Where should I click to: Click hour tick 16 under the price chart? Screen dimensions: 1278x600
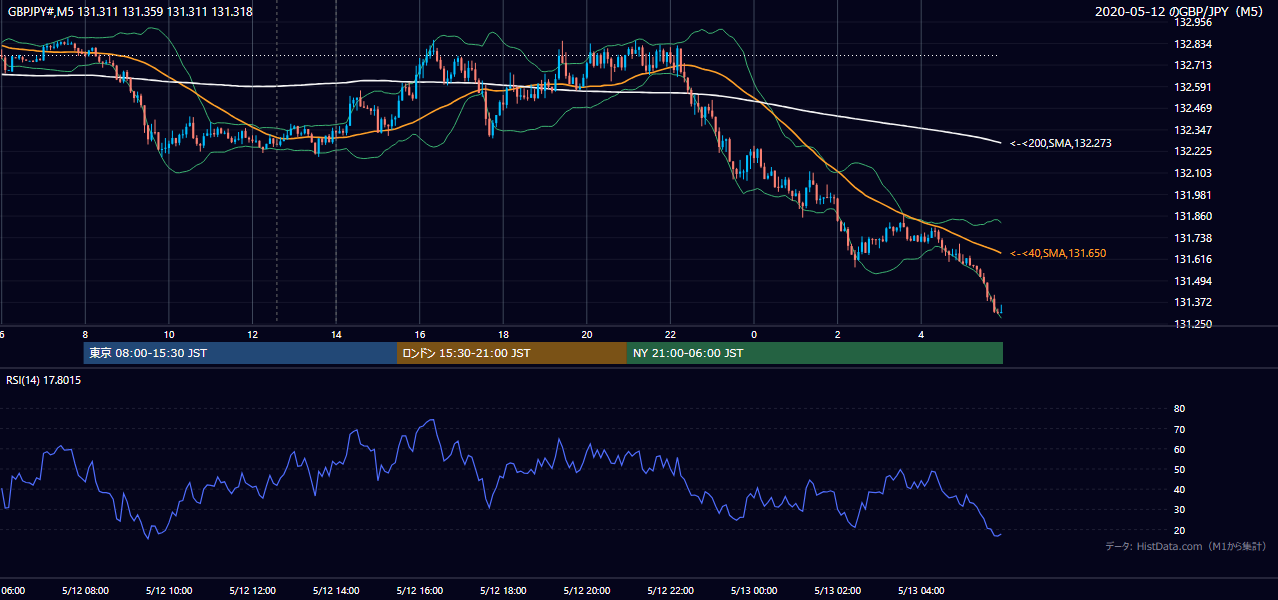[420, 334]
